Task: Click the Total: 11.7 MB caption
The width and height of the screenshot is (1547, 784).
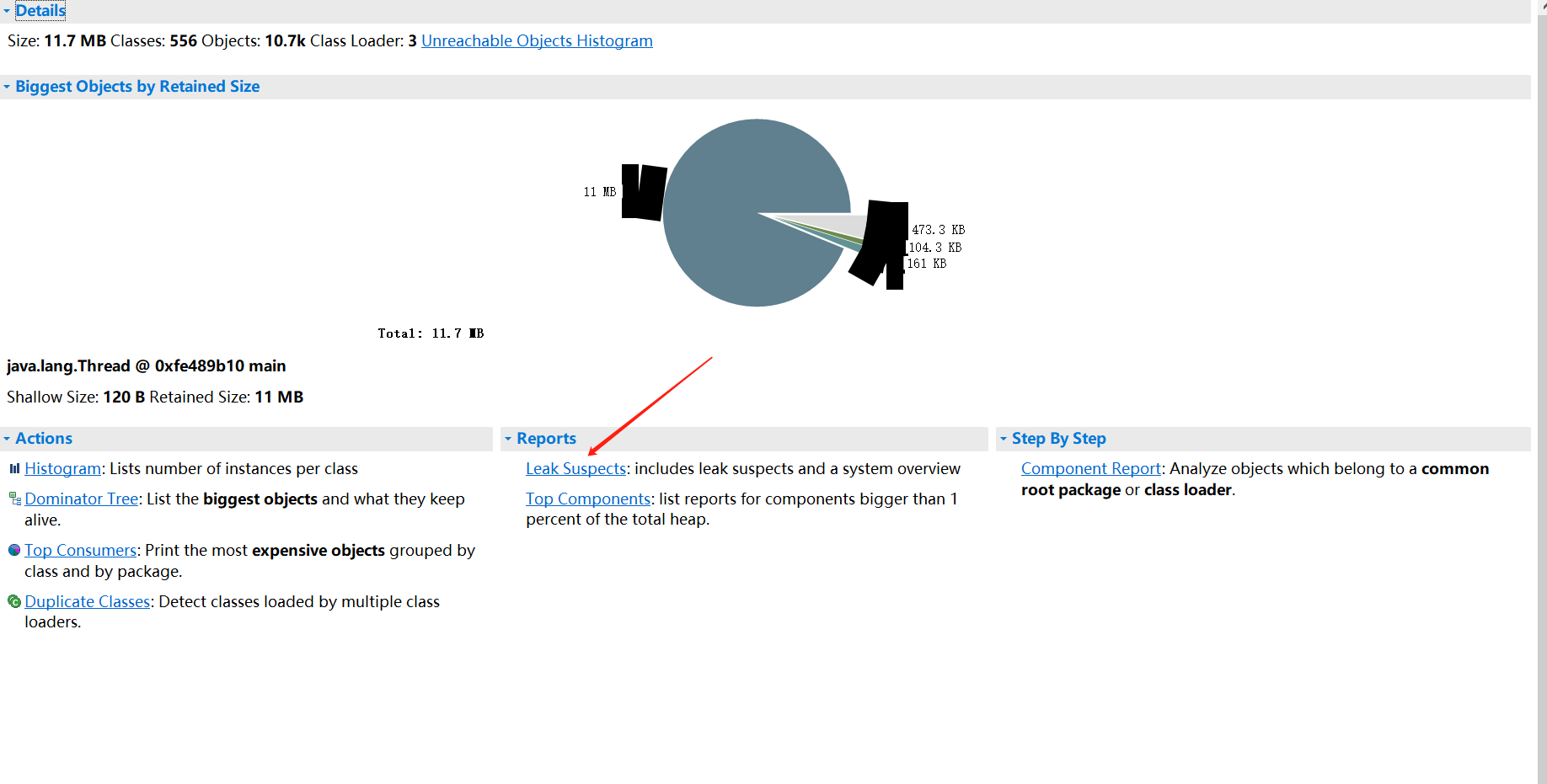Action: (x=431, y=333)
